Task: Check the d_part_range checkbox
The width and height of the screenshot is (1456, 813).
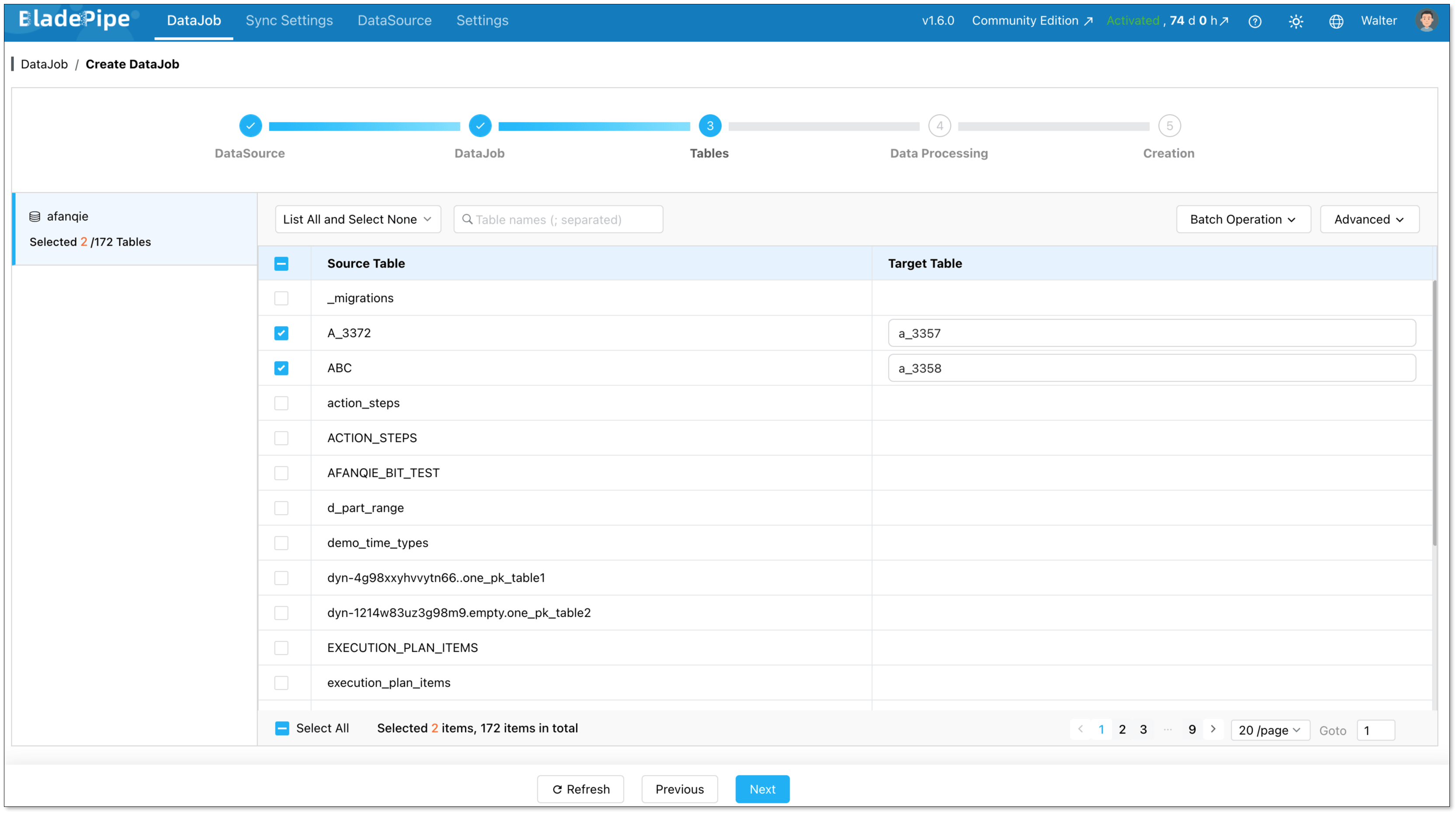Action: click(x=281, y=508)
